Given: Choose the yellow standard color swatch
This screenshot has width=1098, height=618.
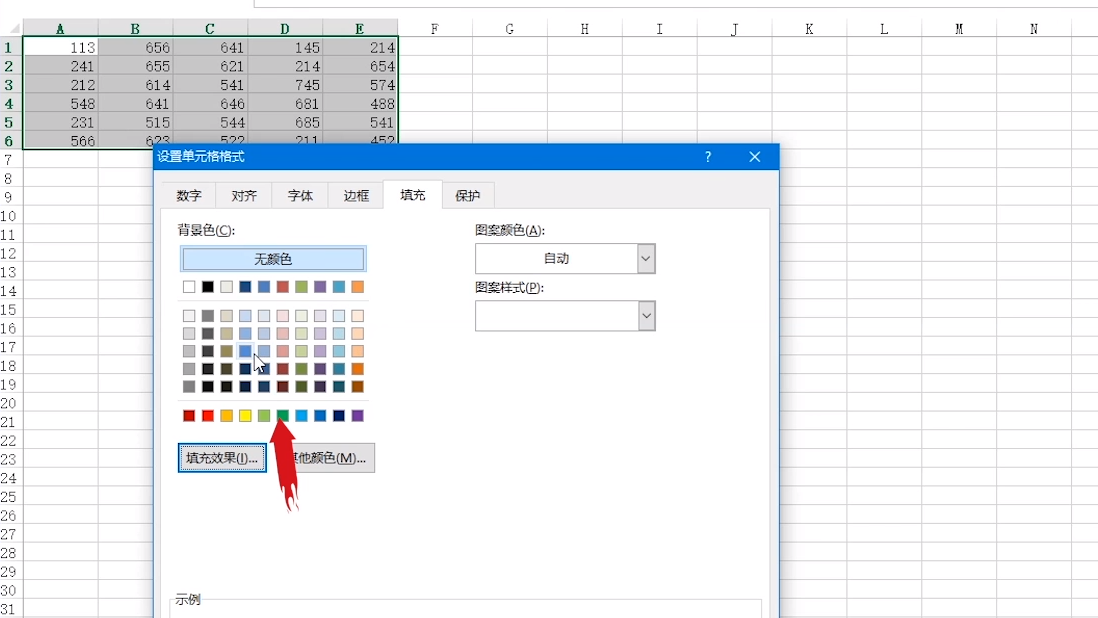Looking at the screenshot, I should 245,415.
